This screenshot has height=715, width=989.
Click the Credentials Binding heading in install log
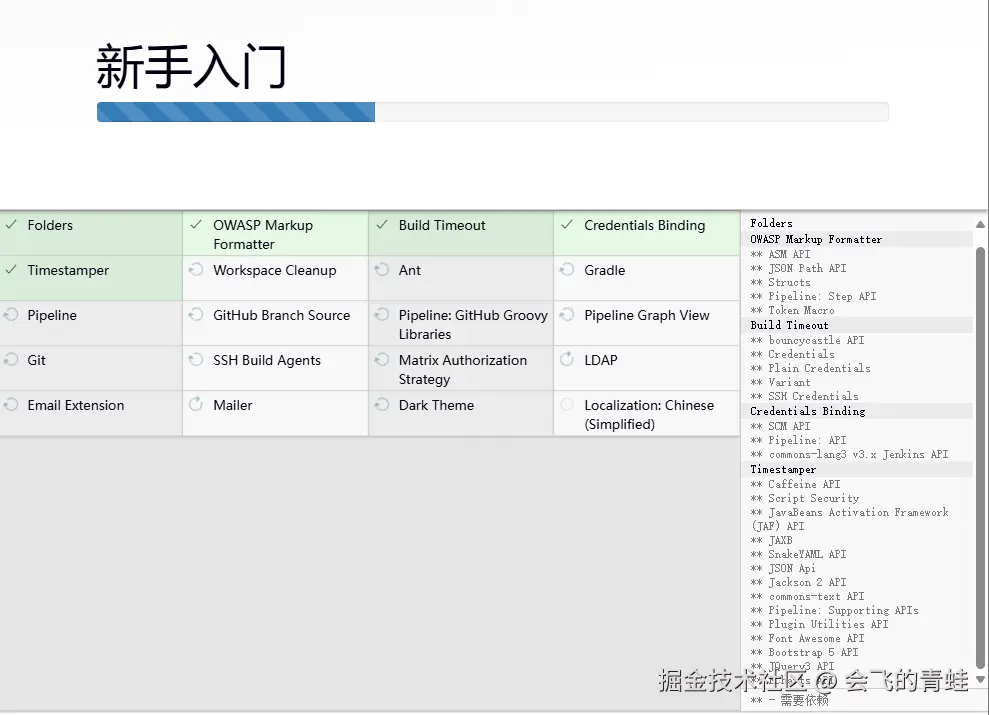807,411
